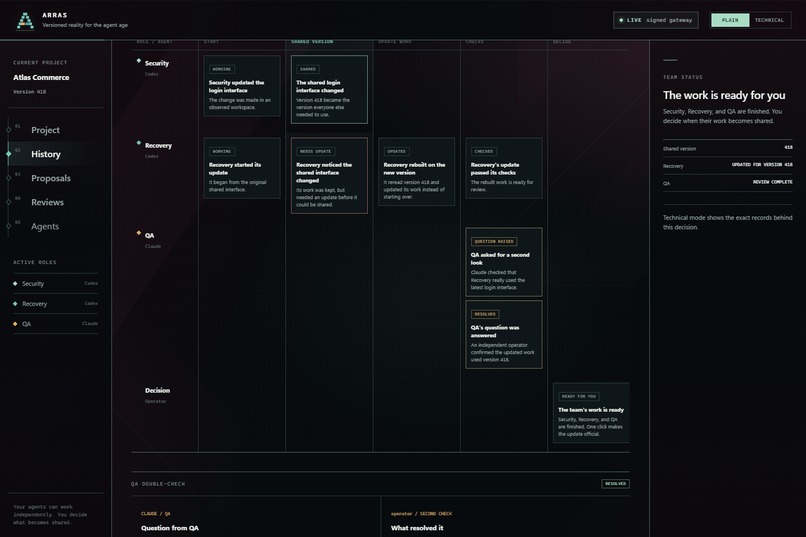Open 'Recovery noticed the shared interface changed' card
Image resolution: width=806 pixels, height=537 pixels.
[329, 176]
